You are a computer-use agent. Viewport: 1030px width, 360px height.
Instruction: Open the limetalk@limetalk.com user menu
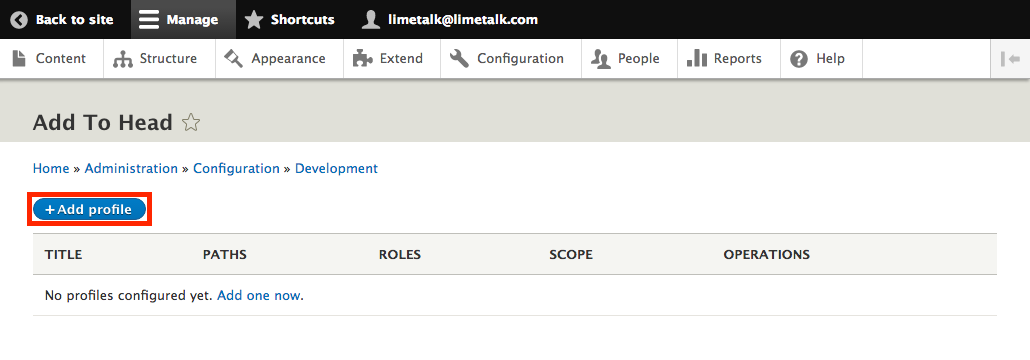coord(450,20)
